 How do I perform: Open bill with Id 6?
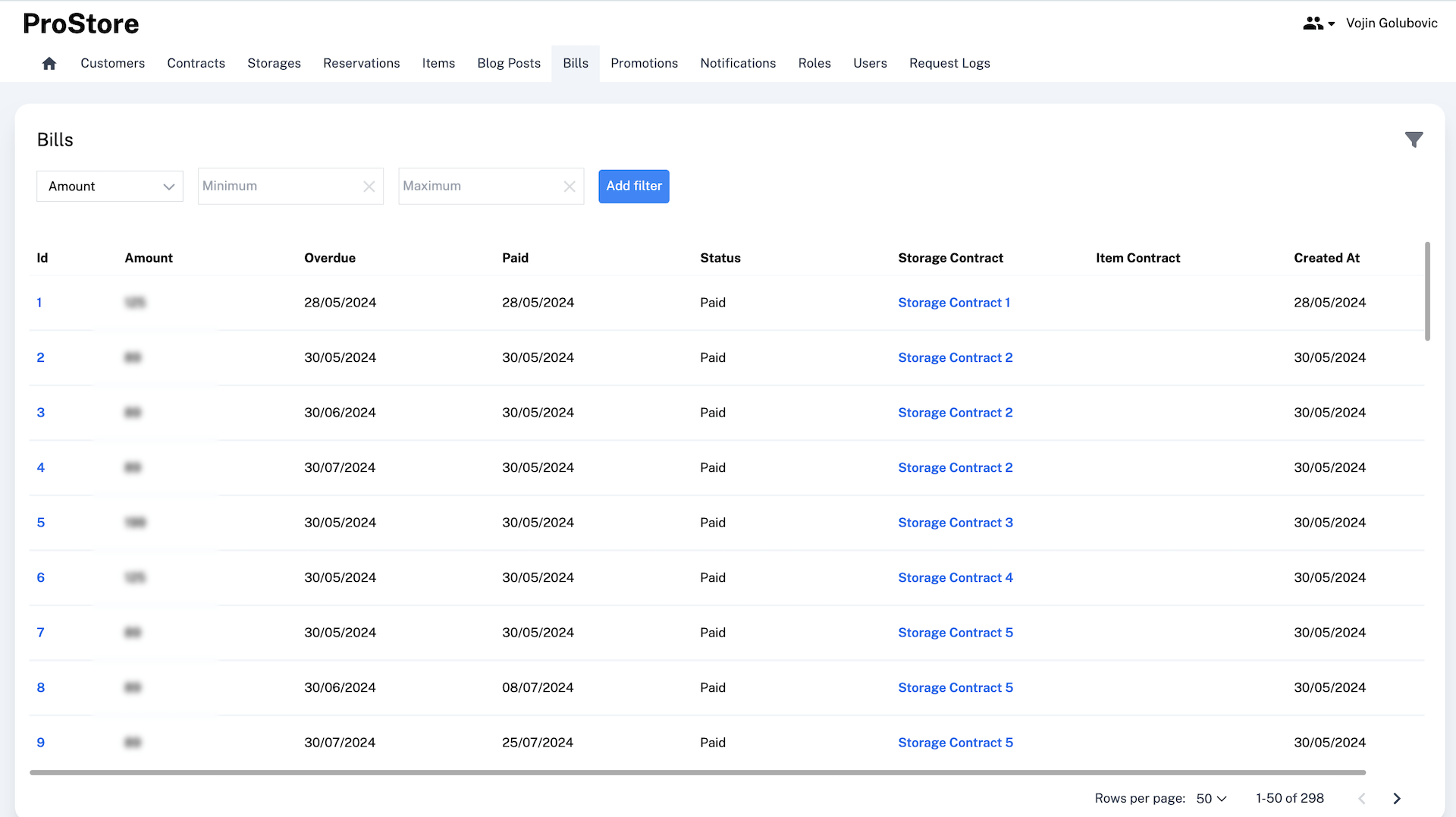(x=41, y=578)
